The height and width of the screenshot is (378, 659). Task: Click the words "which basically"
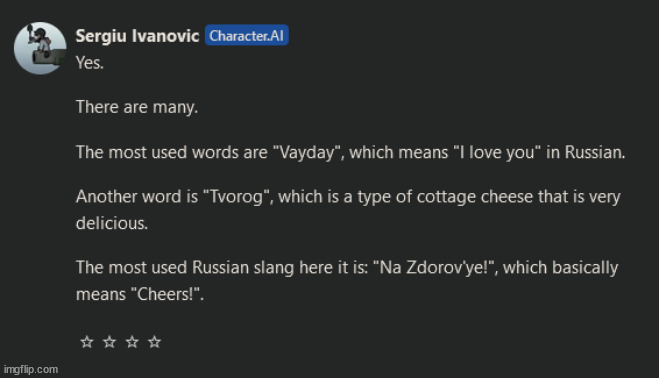pyautogui.click(x=560, y=268)
